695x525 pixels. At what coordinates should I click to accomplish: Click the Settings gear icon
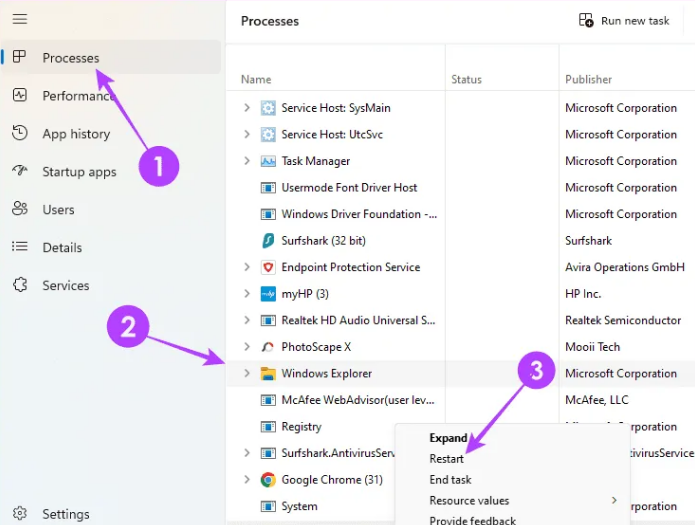tap(20, 513)
